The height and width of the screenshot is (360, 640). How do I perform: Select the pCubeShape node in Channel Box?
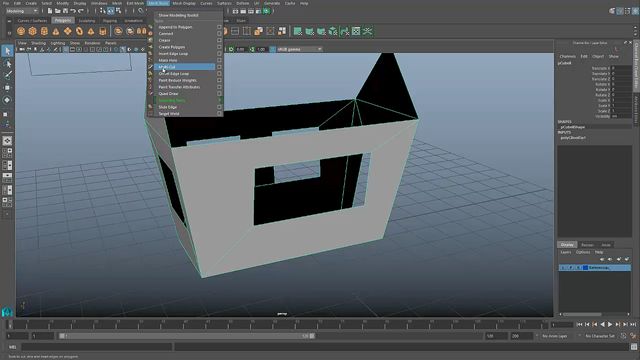(573, 127)
